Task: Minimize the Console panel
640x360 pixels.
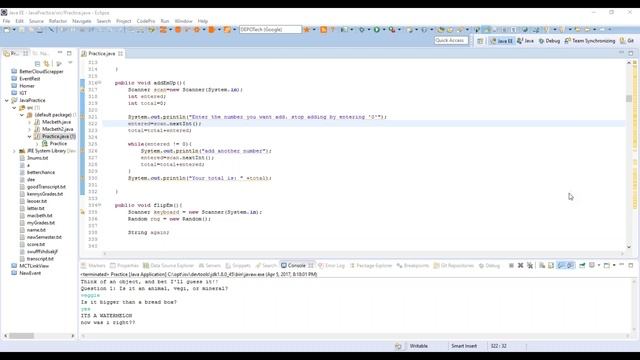Action: [x=622, y=265]
